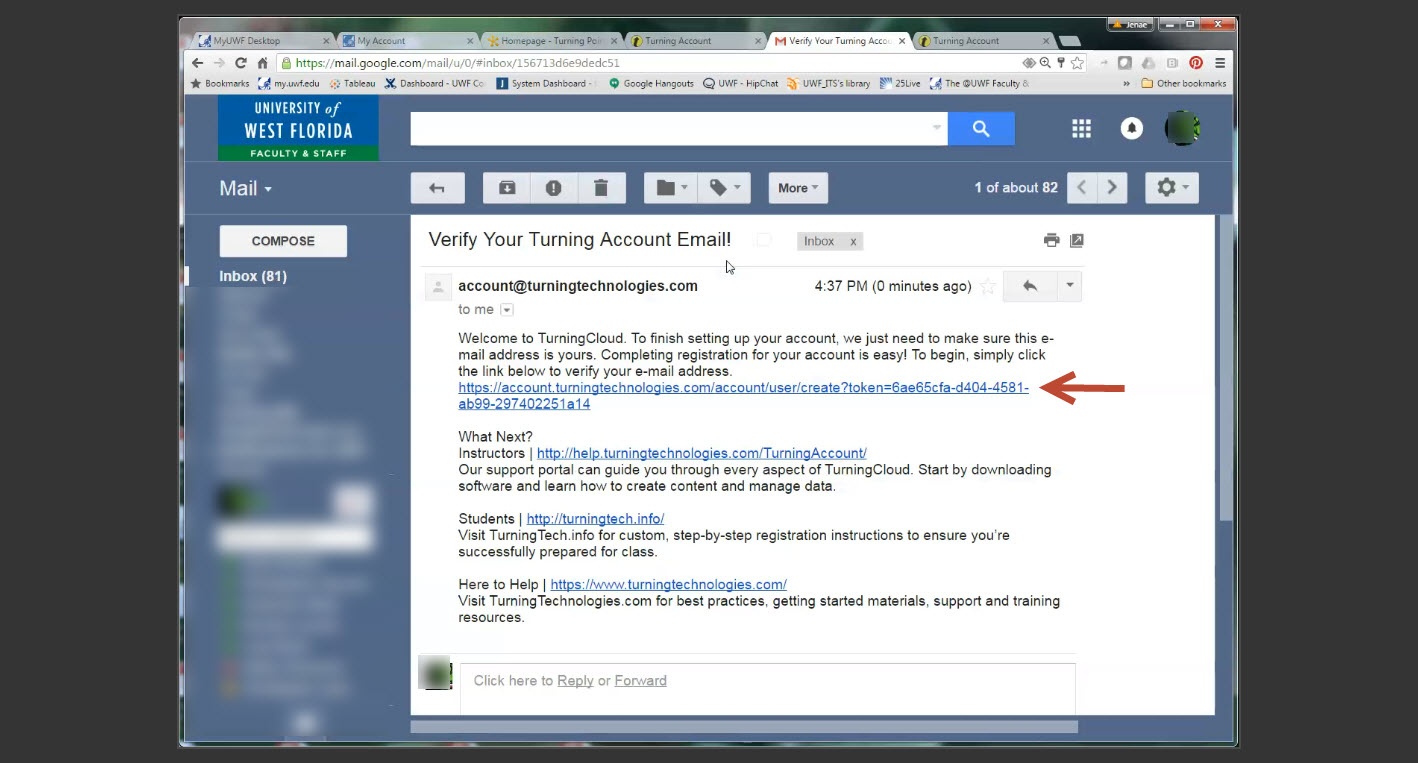Click the browser Reload button
This screenshot has height=763, width=1418.
241,62
